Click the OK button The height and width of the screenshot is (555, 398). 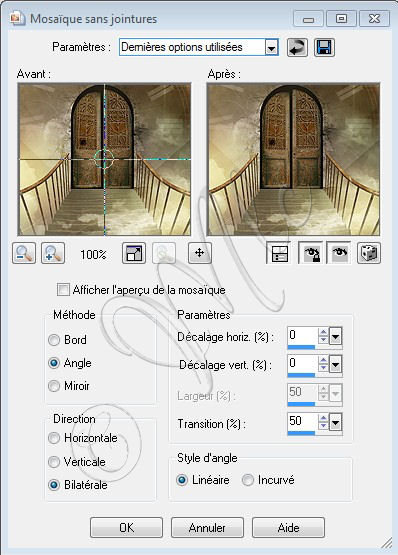click(126, 528)
